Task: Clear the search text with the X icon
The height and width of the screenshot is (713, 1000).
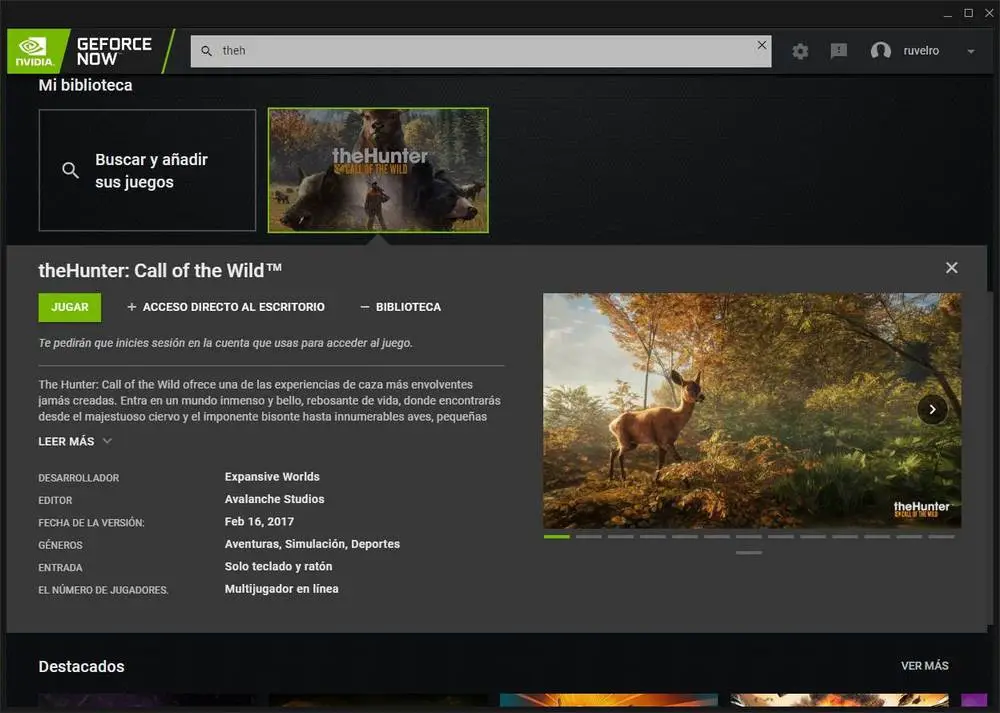Action: click(761, 45)
